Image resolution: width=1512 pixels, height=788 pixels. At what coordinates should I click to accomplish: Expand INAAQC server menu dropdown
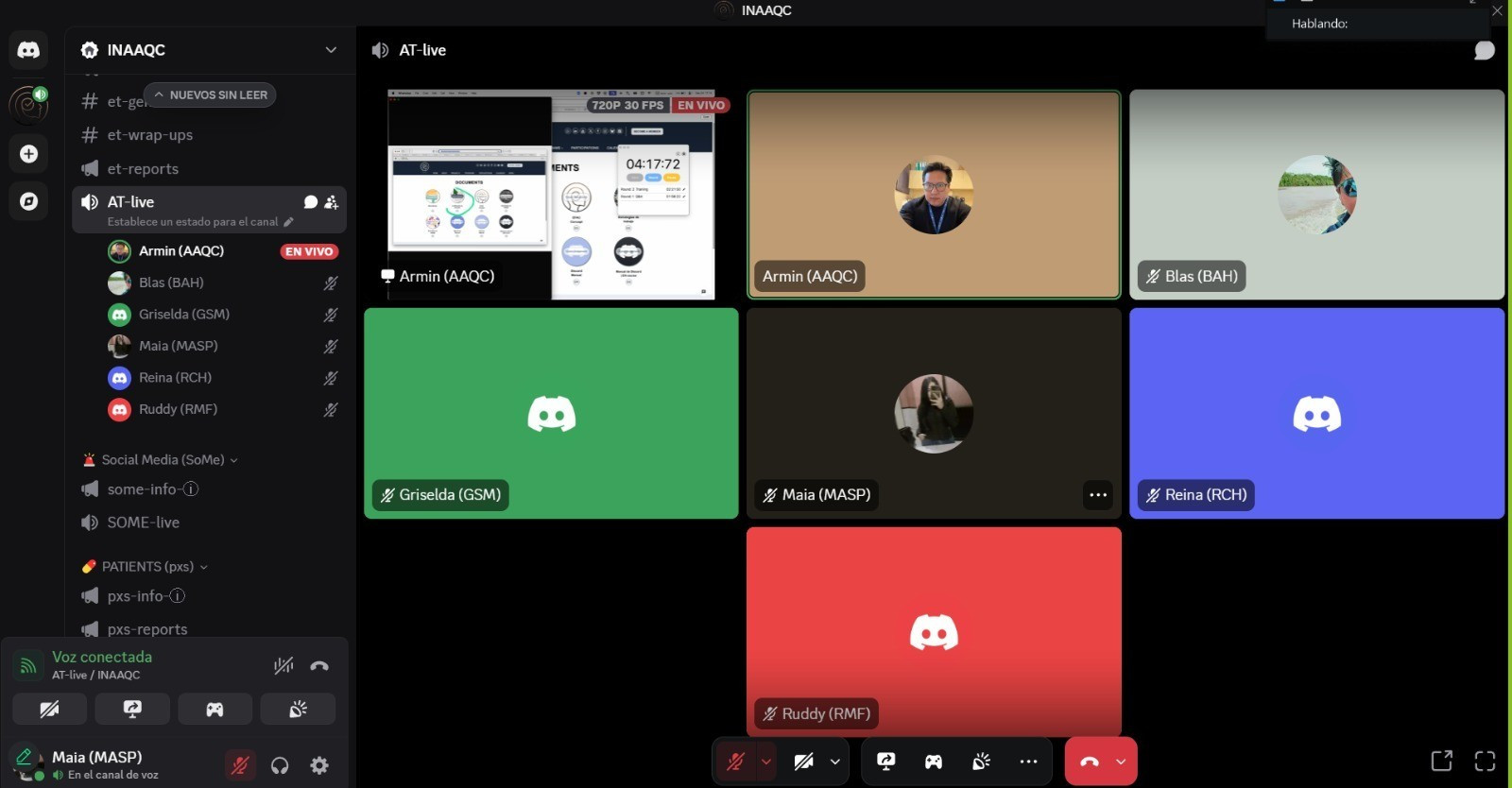(331, 50)
